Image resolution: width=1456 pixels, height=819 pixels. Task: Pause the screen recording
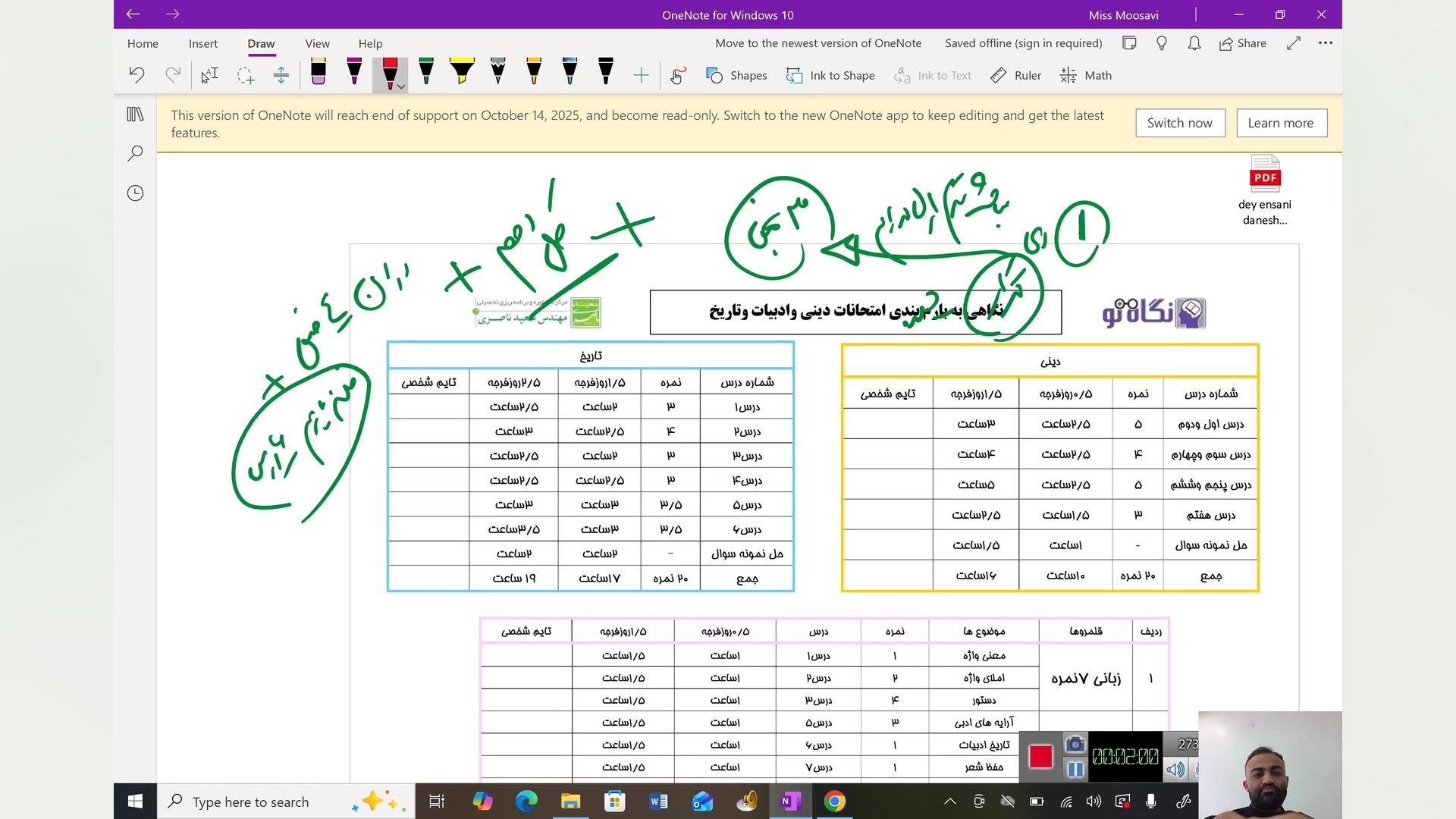(x=1075, y=770)
